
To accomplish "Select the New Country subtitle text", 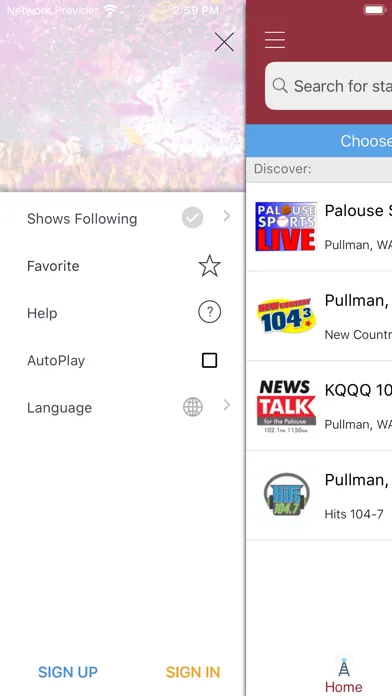I will 358,335.
